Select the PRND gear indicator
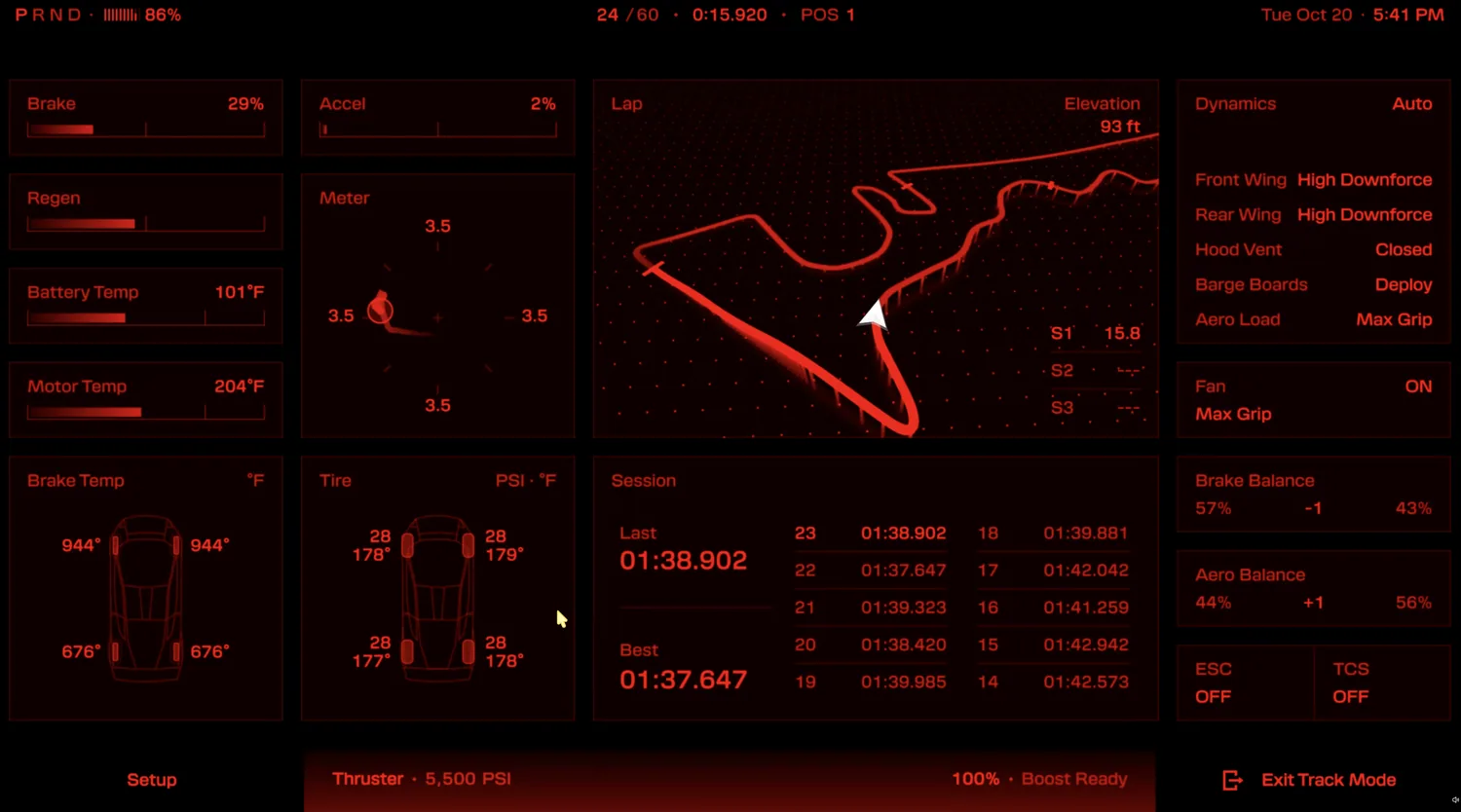 (49, 16)
